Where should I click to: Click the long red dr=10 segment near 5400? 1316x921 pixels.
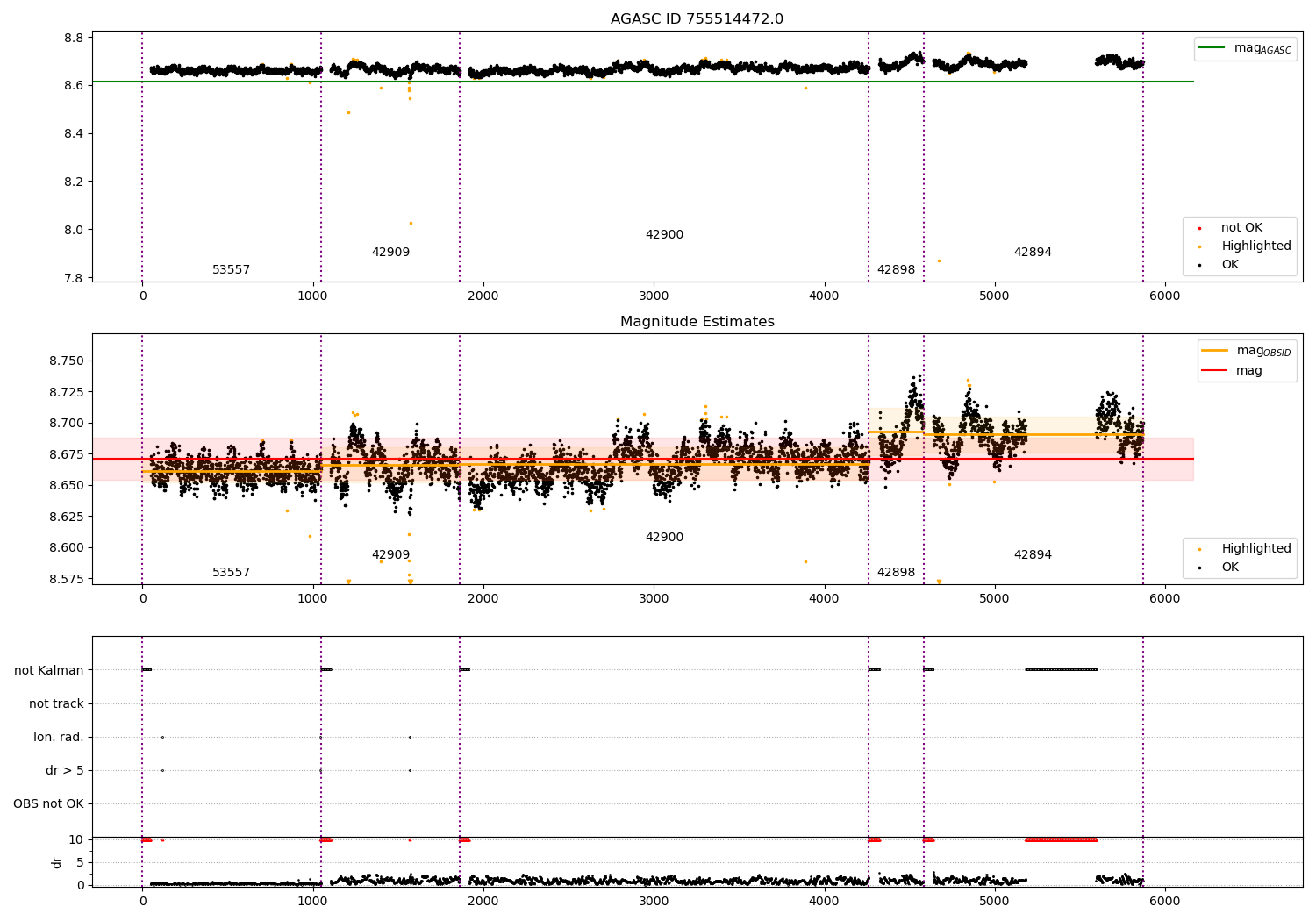(1062, 839)
